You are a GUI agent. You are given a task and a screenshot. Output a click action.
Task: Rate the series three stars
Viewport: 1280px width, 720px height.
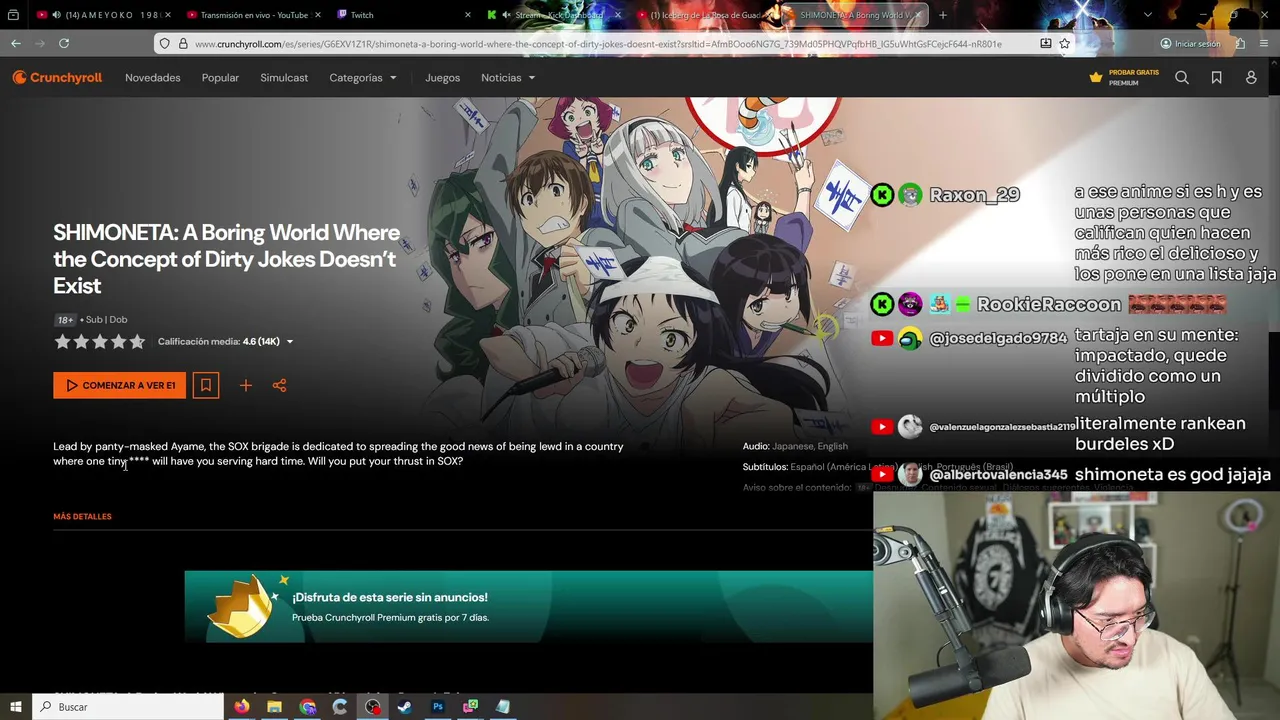(100, 342)
